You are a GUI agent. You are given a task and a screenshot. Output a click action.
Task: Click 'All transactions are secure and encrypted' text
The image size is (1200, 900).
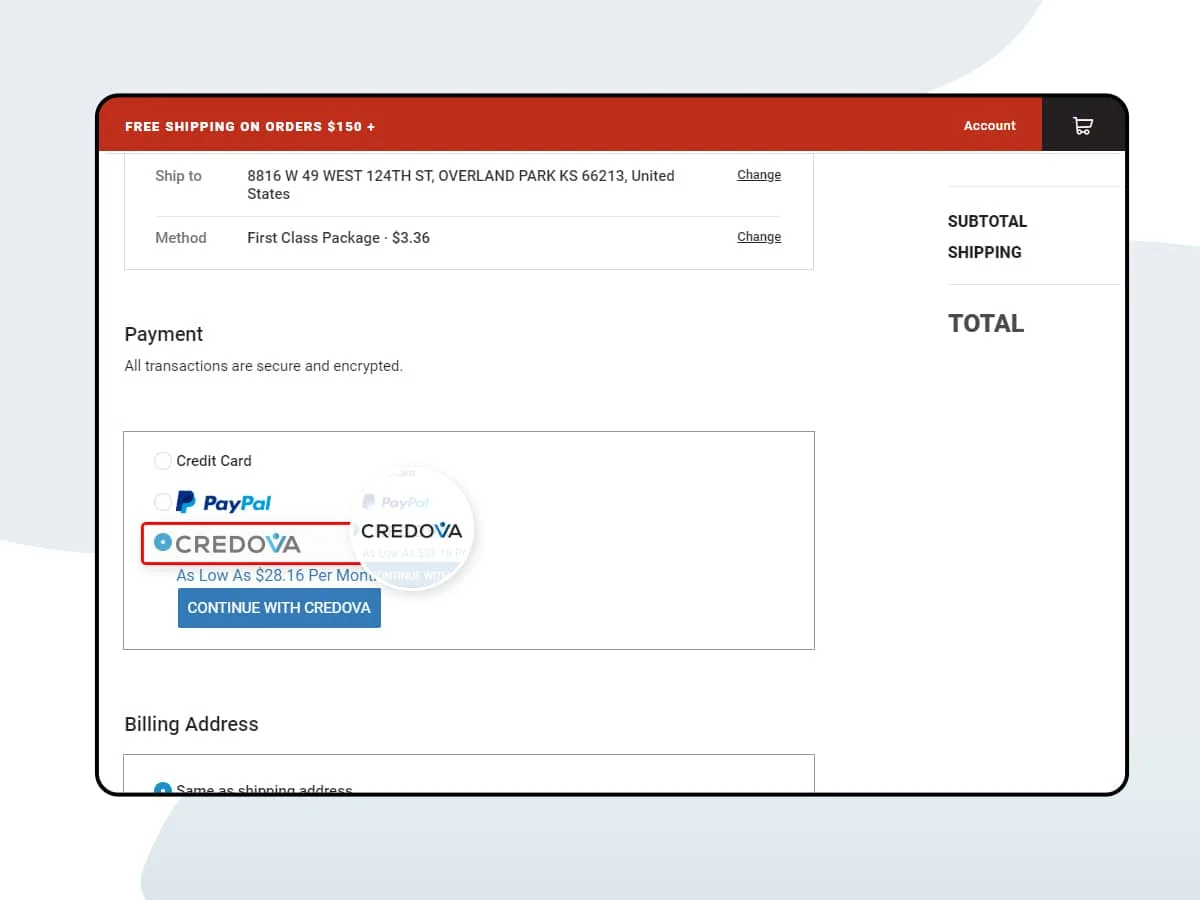tap(264, 366)
